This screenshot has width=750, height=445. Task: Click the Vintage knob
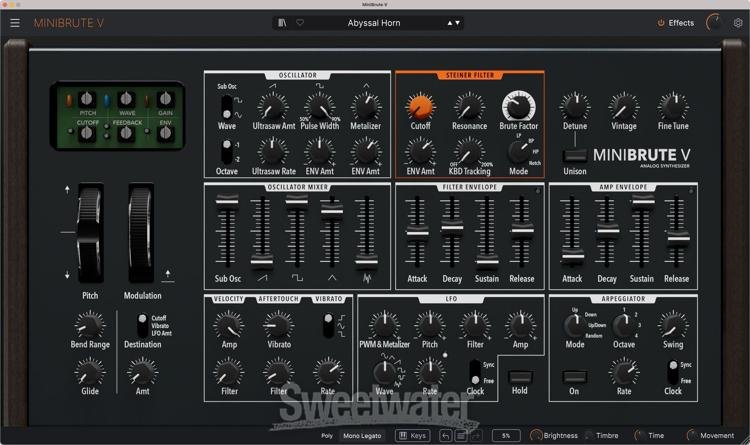coord(624,107)
